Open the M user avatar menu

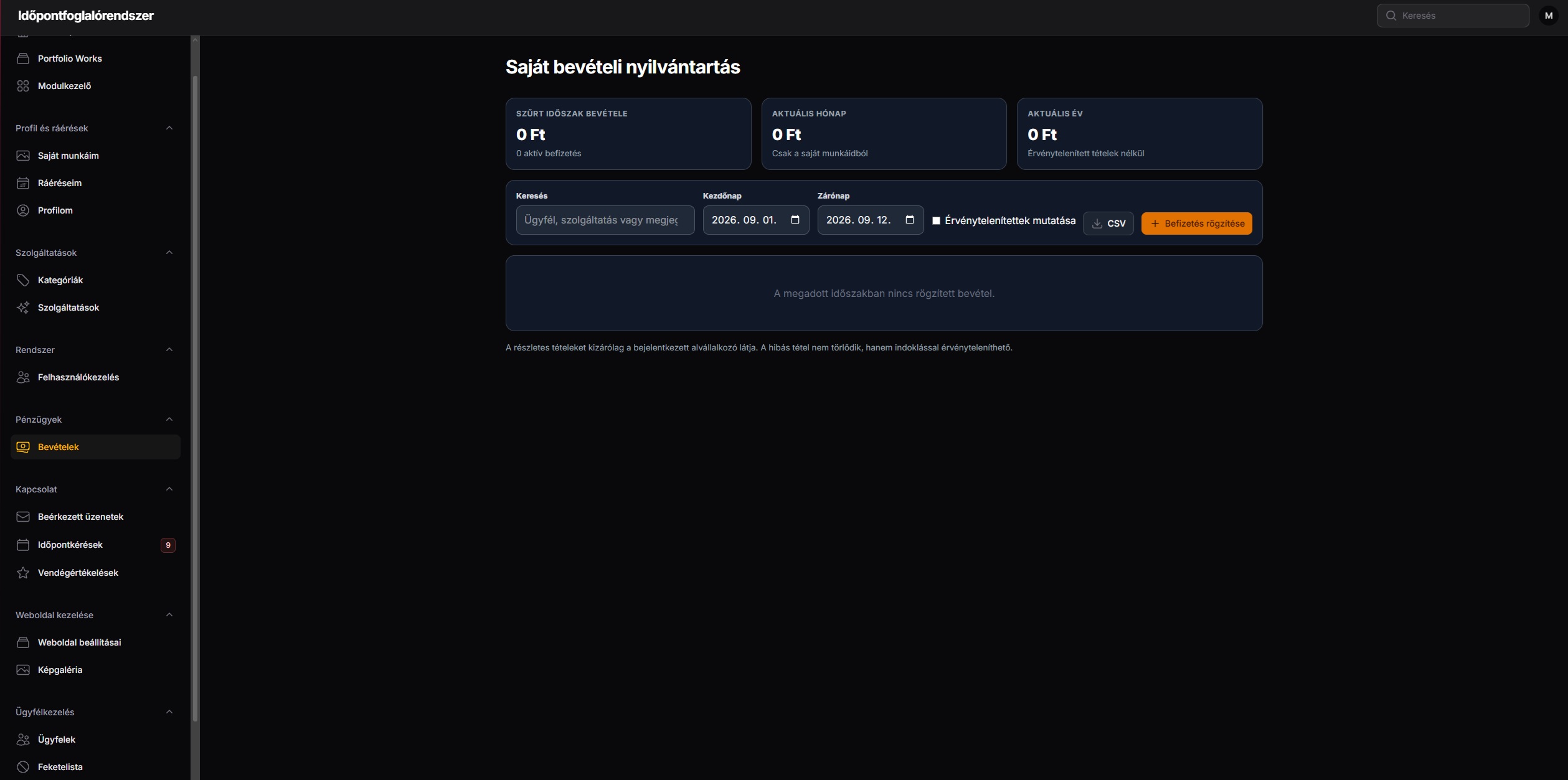(1549, 16)
